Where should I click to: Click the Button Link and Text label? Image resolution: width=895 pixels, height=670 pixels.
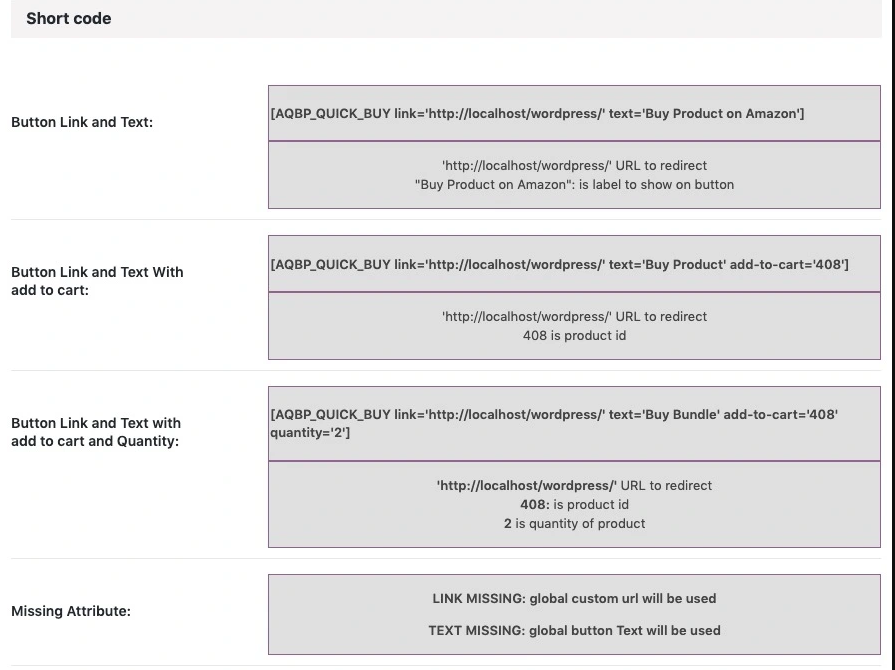(82, 122)
